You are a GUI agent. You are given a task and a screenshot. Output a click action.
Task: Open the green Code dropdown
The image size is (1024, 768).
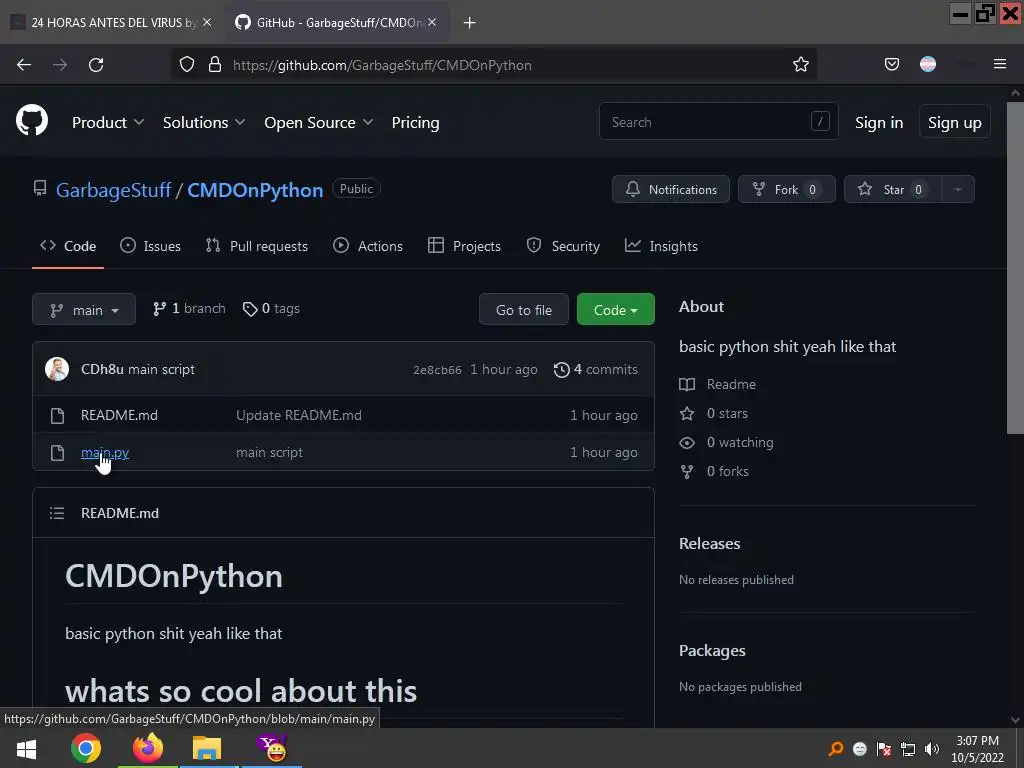point(616,310)
